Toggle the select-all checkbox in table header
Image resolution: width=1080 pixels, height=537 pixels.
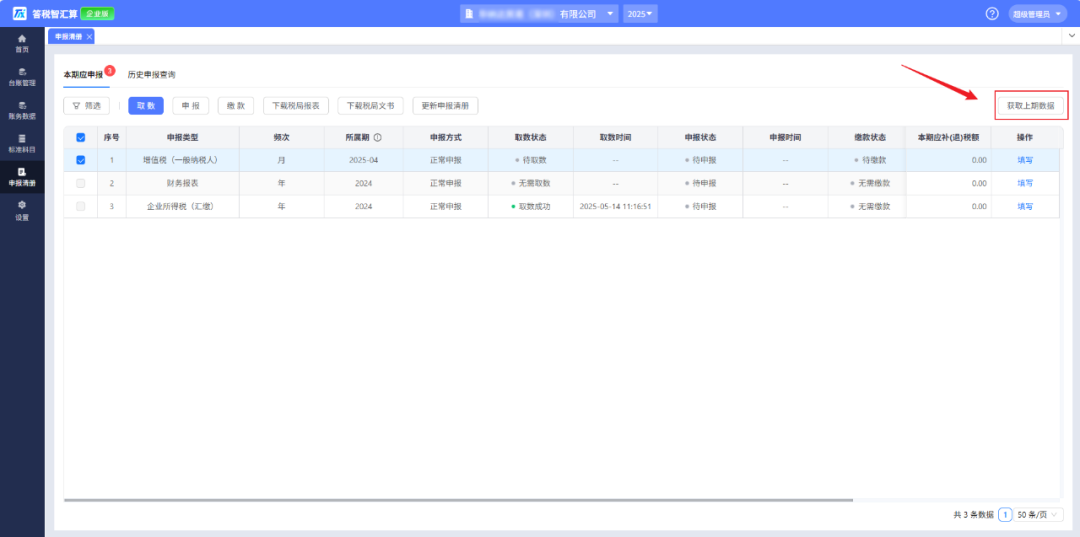[80, 137]
